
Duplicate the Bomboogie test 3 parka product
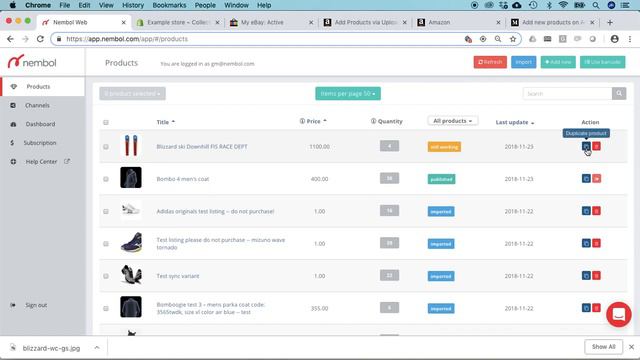(586, 308)
